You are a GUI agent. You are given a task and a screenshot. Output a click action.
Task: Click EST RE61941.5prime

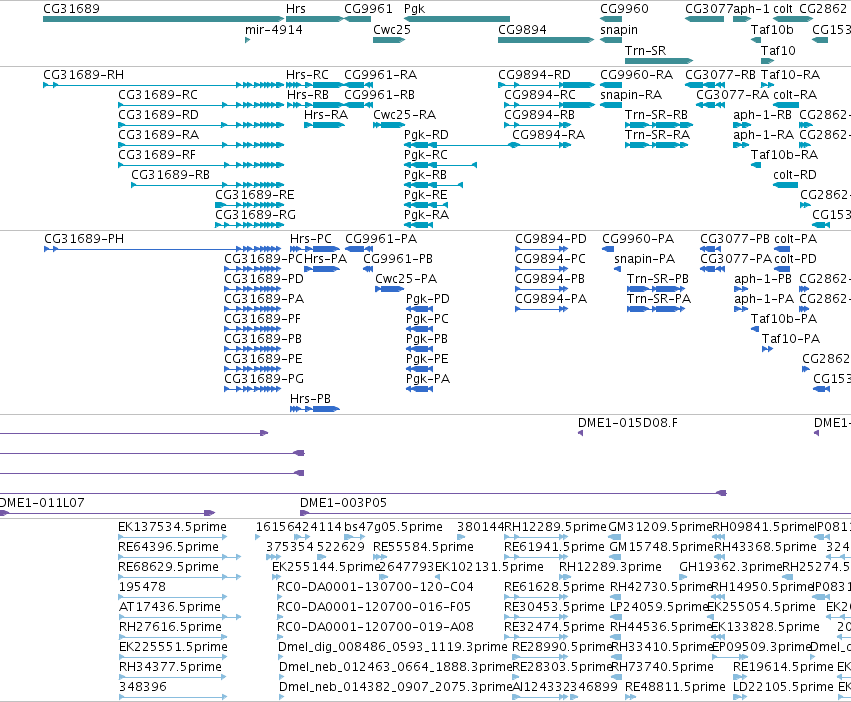pos(536,556)
